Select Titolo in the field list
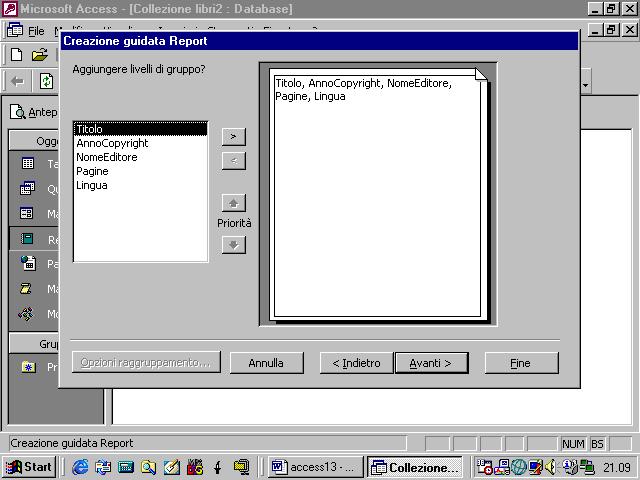Image resolution: width=640 pixels, height=480 pixels. (140, 129)
